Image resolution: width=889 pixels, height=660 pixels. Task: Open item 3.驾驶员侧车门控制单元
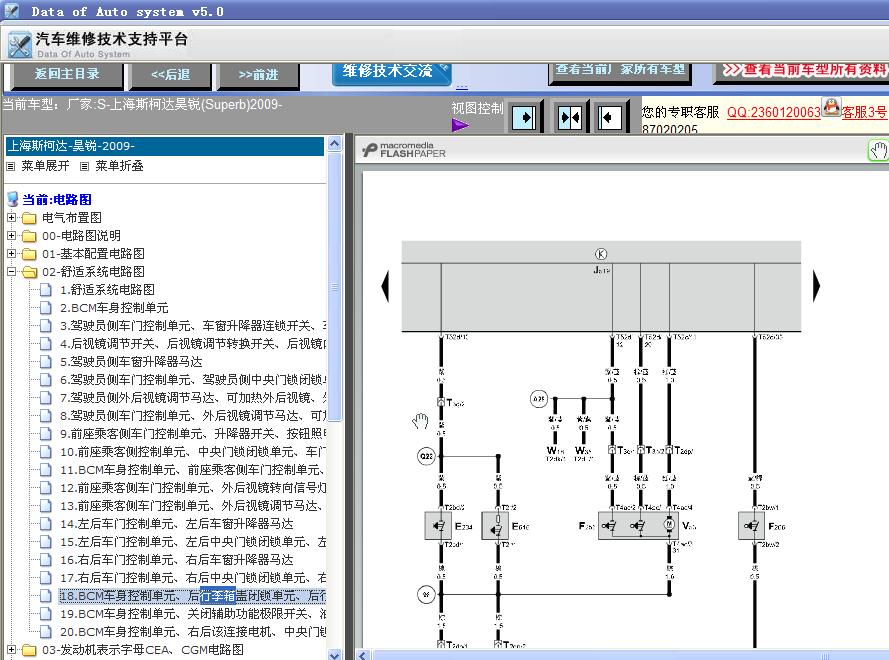(x=193, y=326)
